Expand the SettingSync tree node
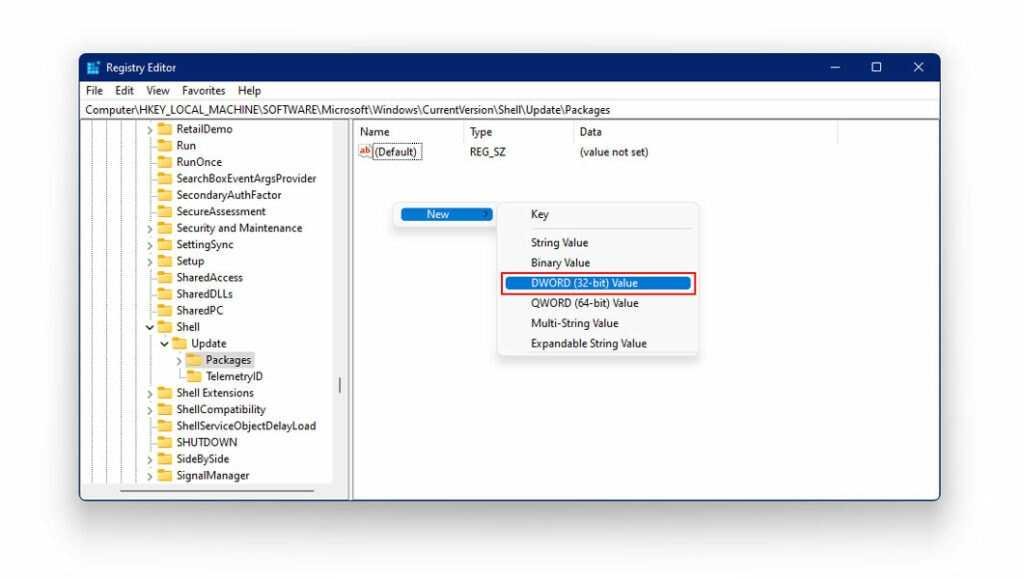The height and width of the screenshot is (579, 1024). point(150,245)
